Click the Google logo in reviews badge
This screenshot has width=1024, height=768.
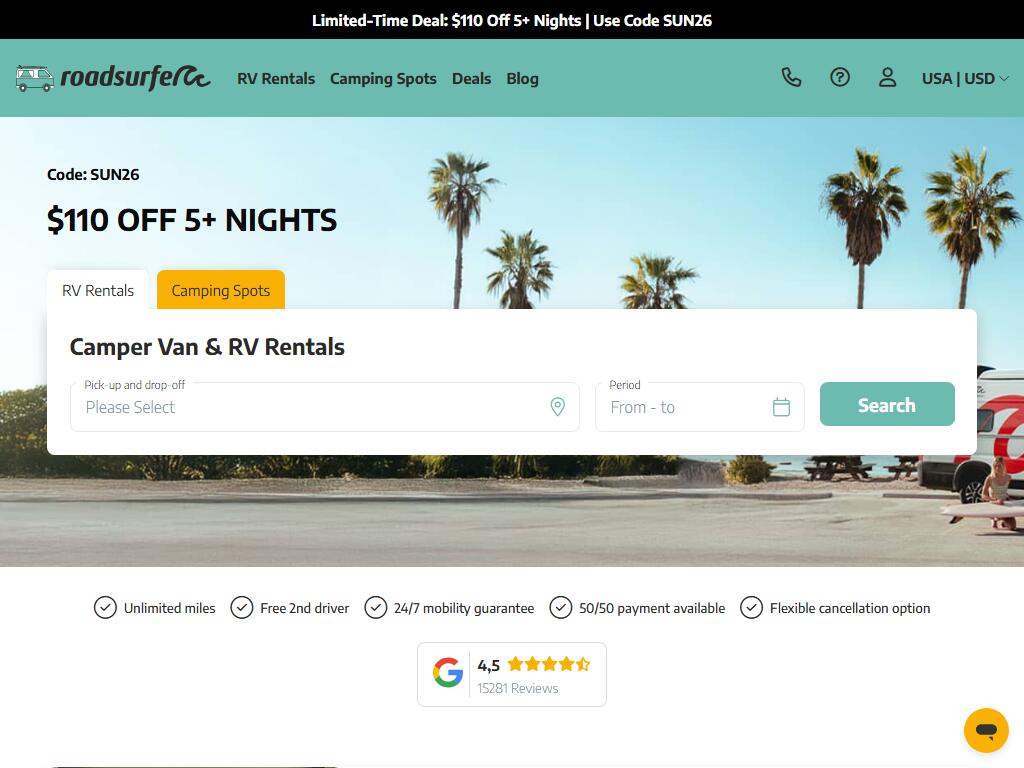448,673
